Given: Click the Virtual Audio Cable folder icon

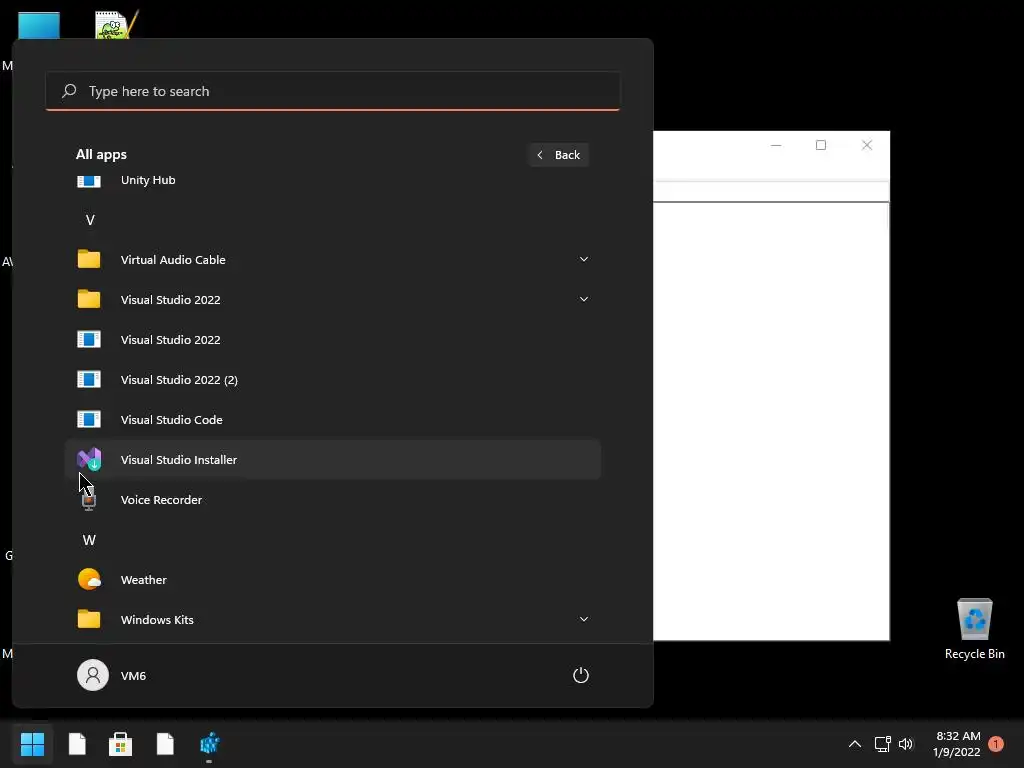Looking at the screenshot, I should 89,259.
